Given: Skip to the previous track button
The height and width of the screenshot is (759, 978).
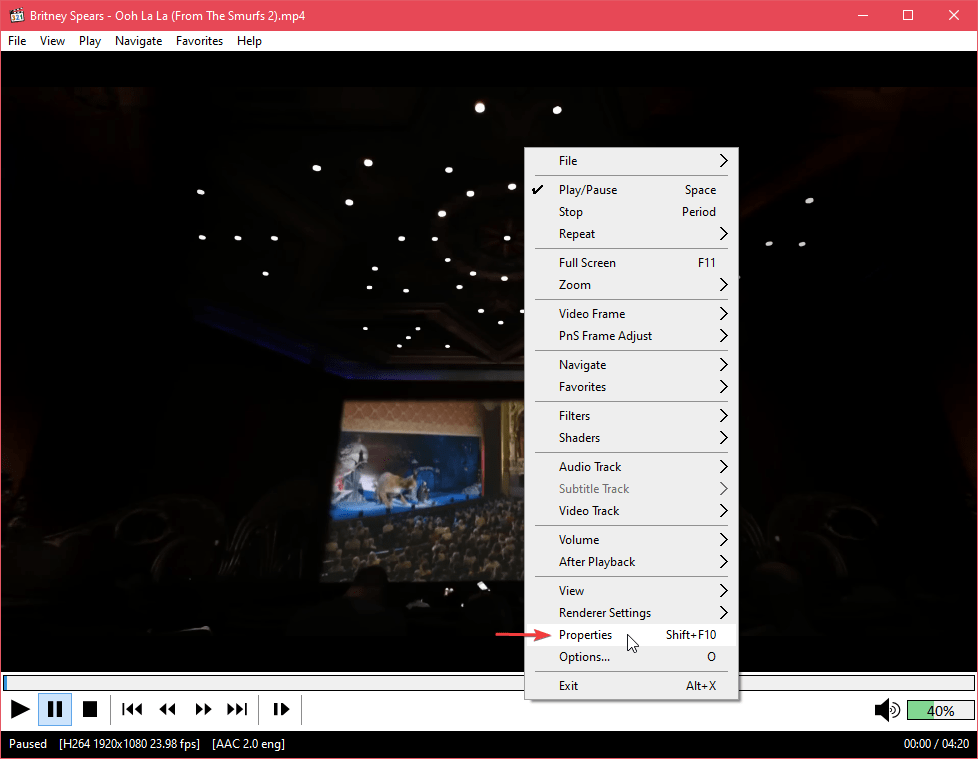Looking at the screenshot, I should coord(132,709).
